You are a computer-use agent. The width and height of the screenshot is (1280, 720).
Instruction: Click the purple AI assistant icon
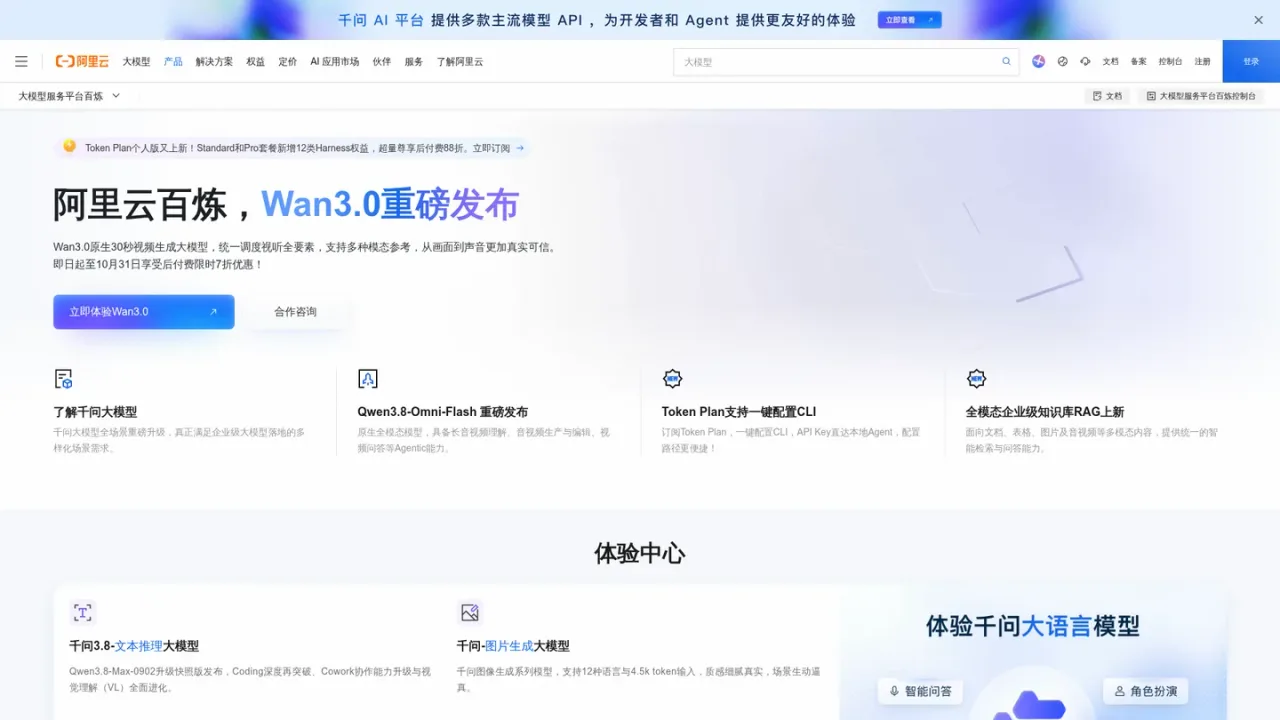1038,61
